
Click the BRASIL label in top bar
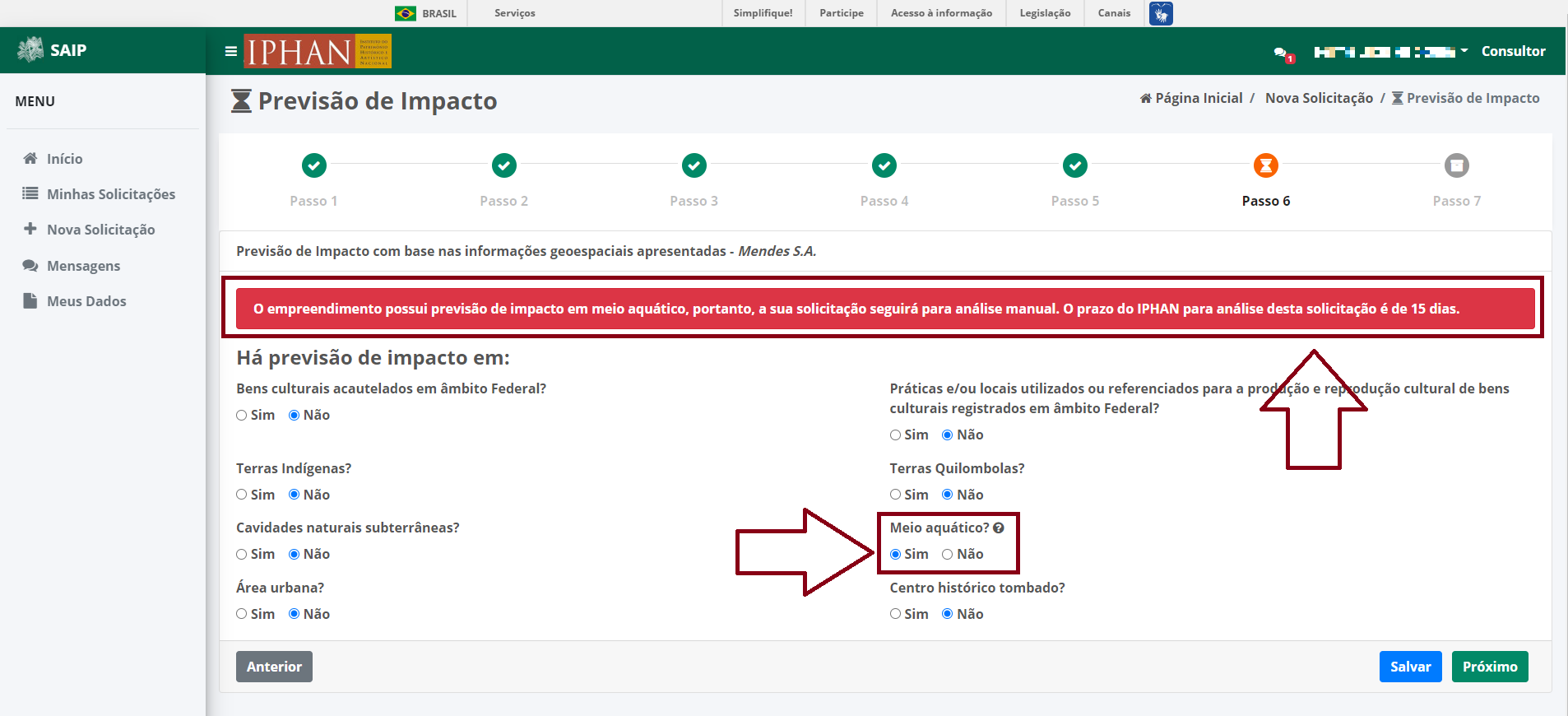click(x=439, y=14)
